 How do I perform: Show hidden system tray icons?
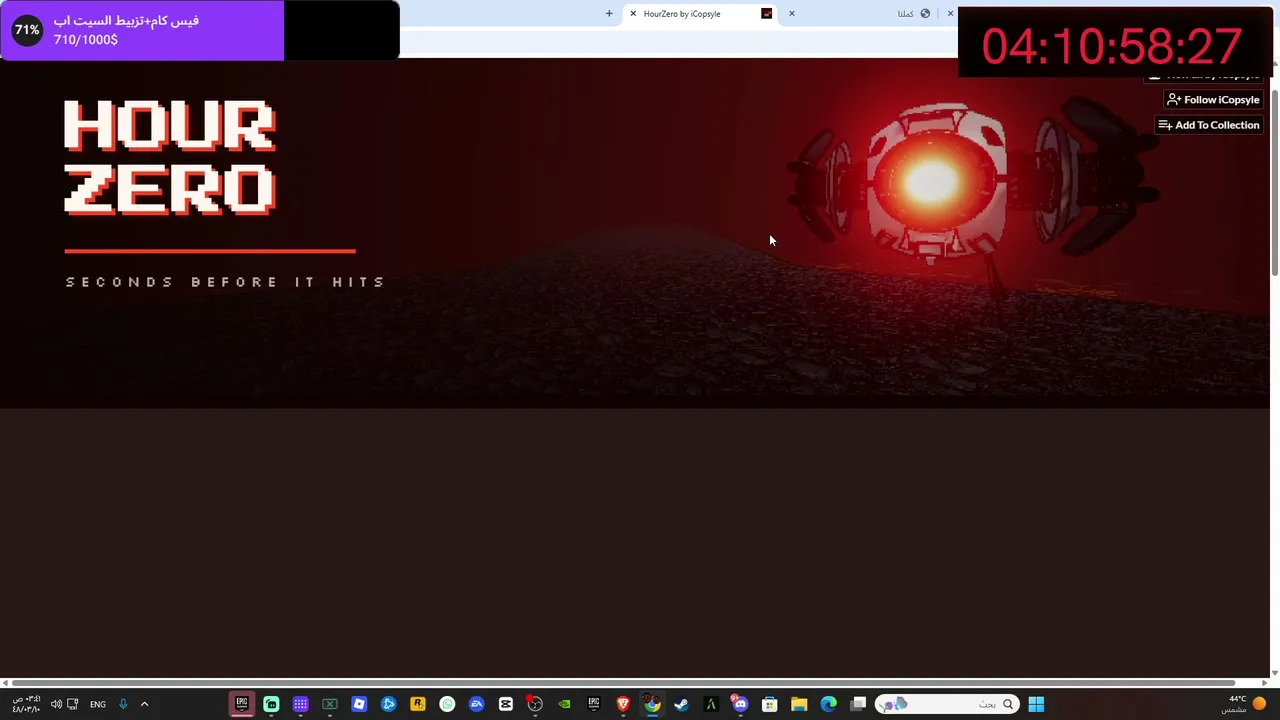click(x=144, y=704)
